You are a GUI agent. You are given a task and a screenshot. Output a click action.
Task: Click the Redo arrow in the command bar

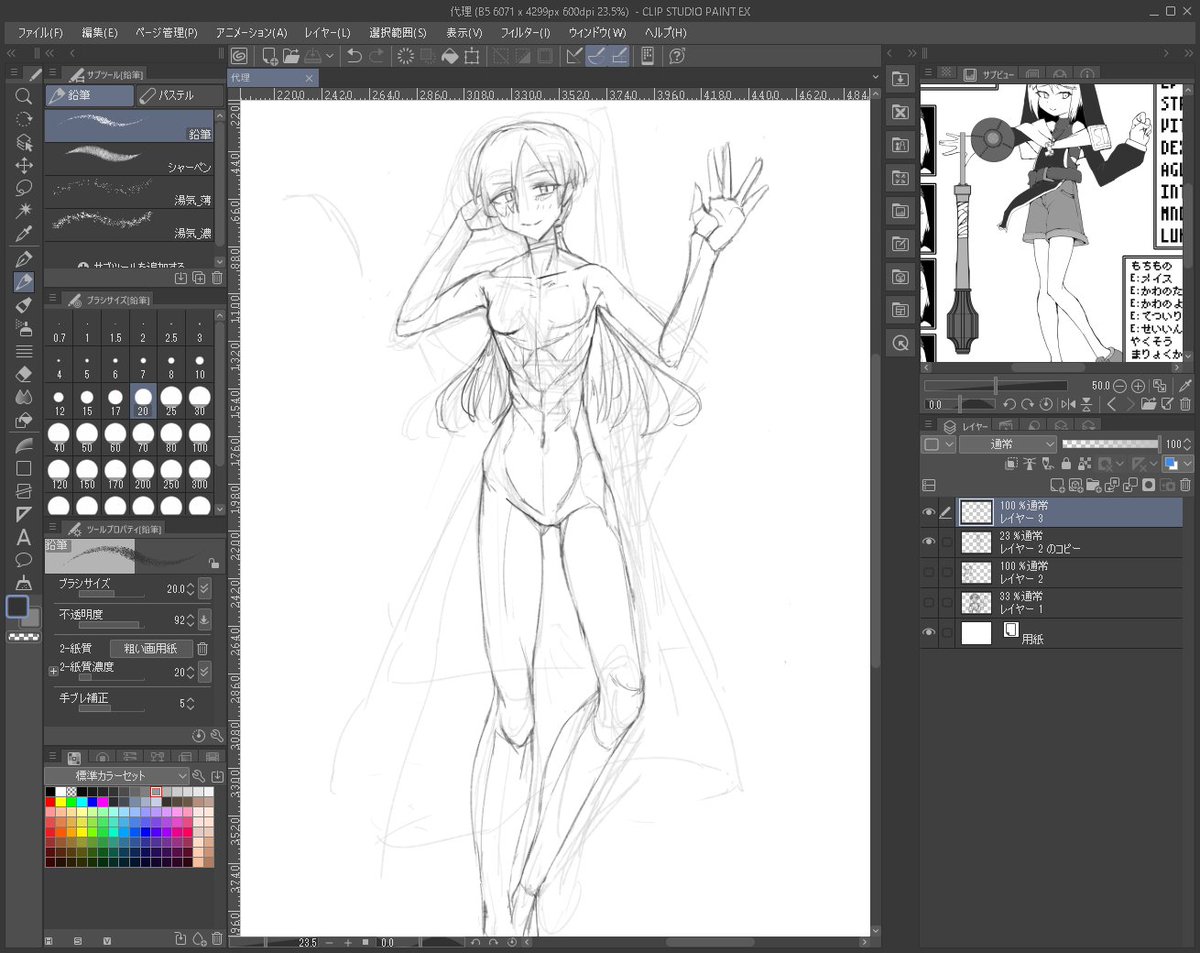pos(376,56)
